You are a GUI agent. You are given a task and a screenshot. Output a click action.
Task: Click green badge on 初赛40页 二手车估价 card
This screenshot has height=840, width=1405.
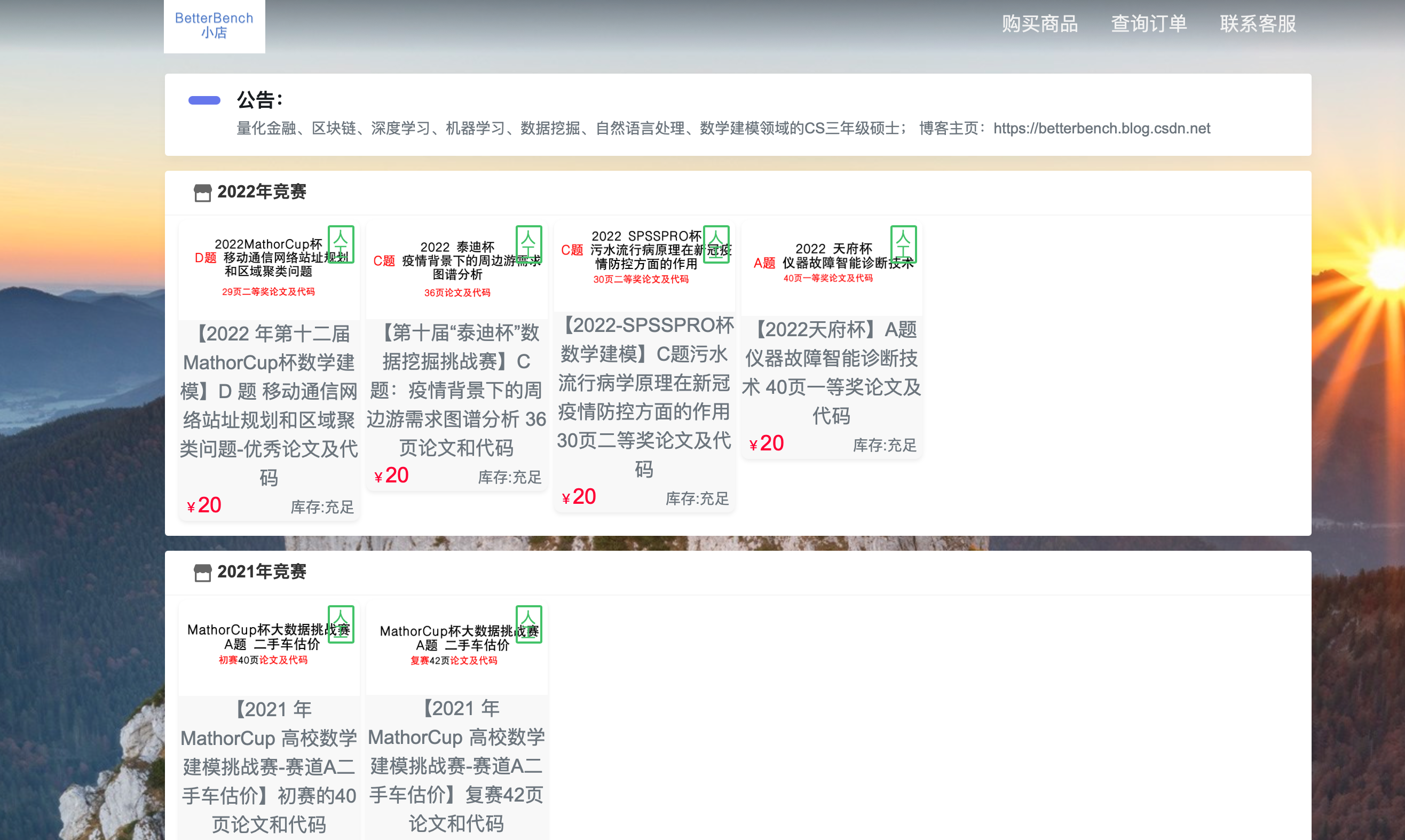[341, 624]
